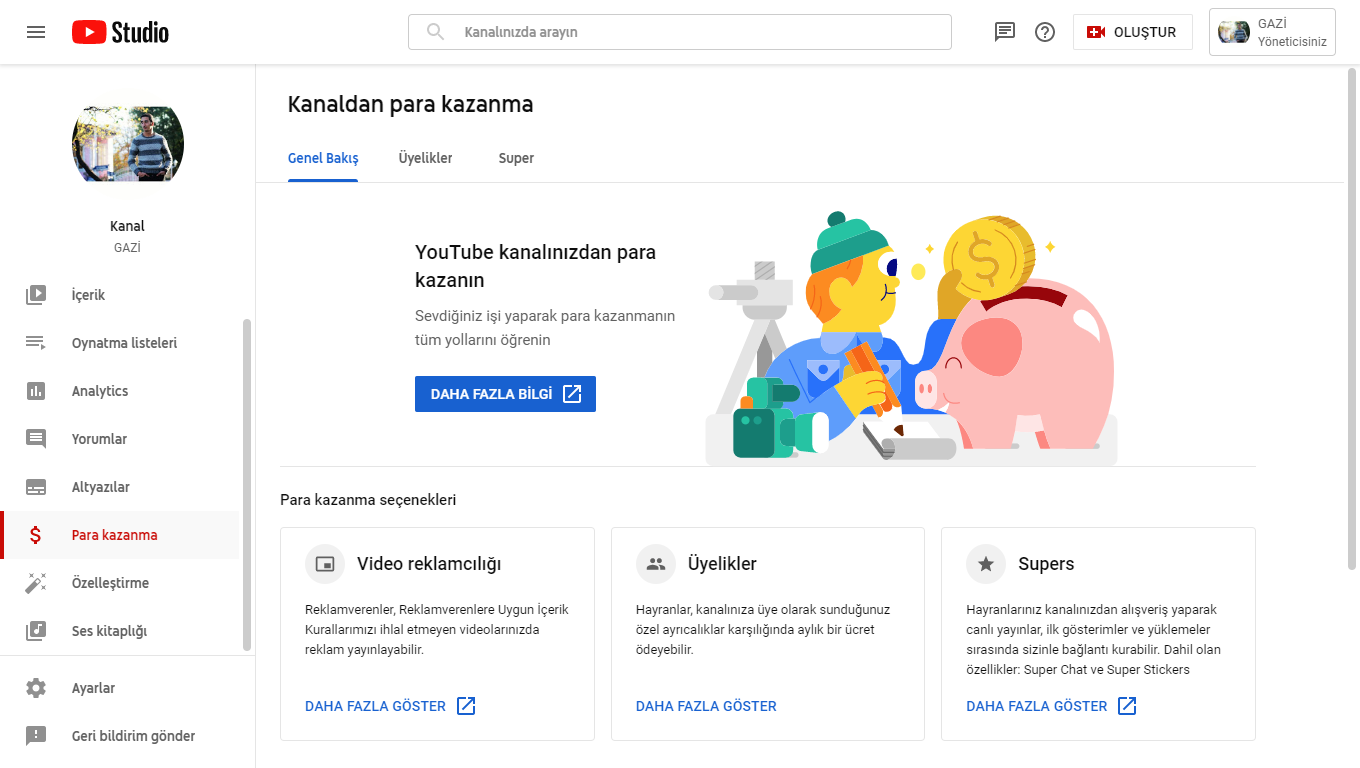Screen dimensions: 1360x768
Task: Switch to the Genel Bakış tab
Action: tap(323, 158)
